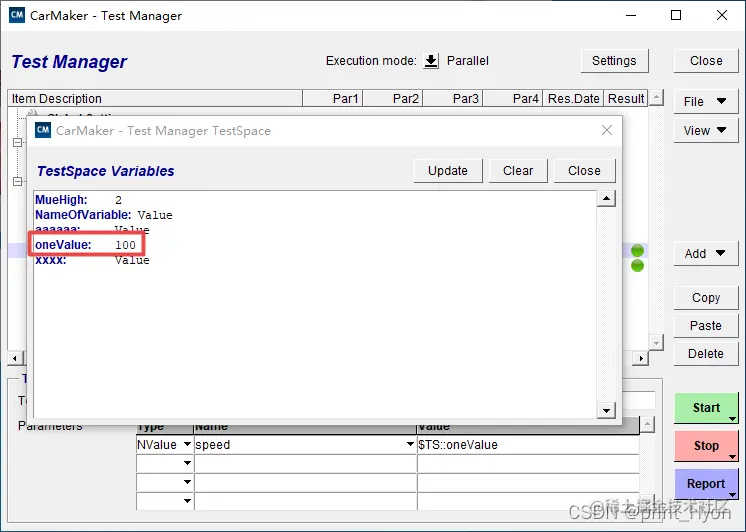
Task: Click the lower green result indicator dot
Action: point(637,266)
